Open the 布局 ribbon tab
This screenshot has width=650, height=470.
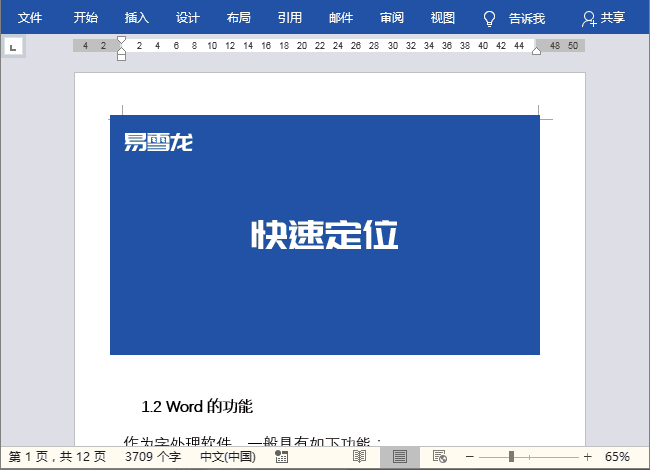(x=239, y=18)
